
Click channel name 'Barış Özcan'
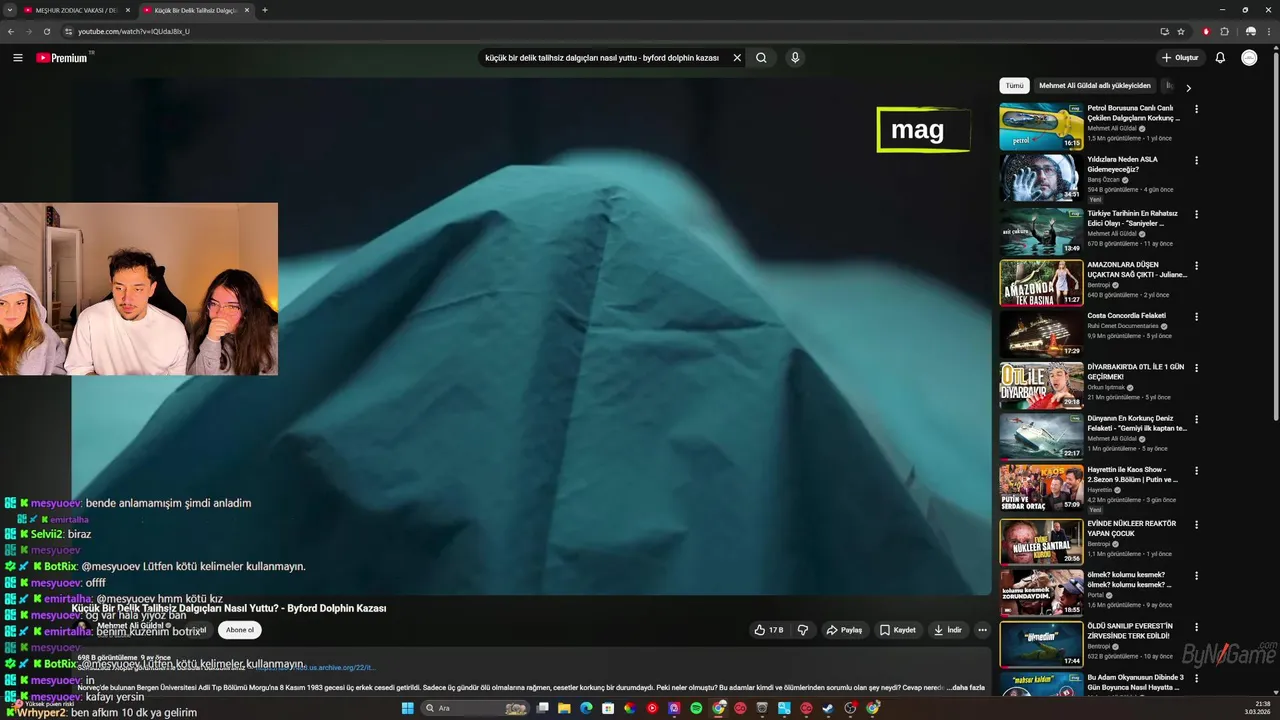tap(1104, 179)
